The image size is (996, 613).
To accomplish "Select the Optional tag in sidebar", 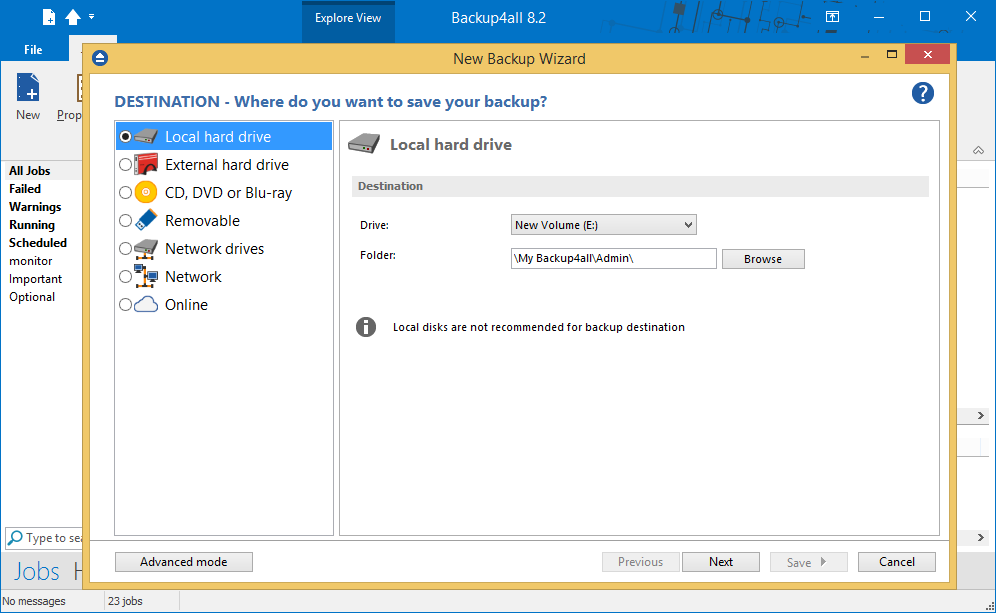I will [32, 297].
